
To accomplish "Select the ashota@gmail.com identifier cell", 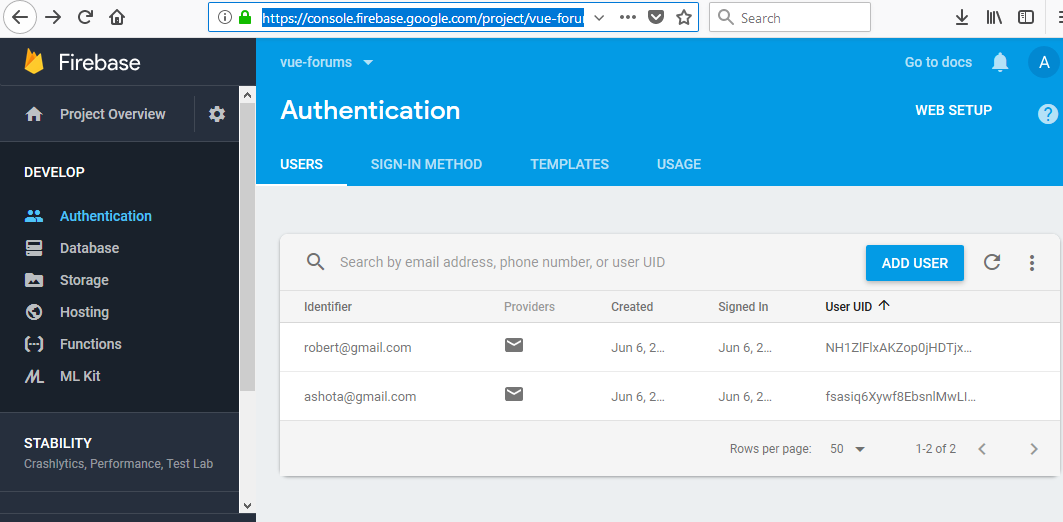I will point(360,397).
